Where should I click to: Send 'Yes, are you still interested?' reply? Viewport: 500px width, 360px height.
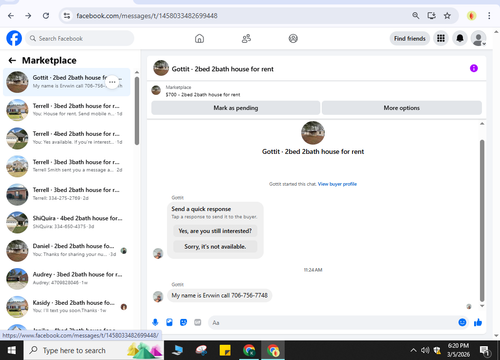(215, 231)
